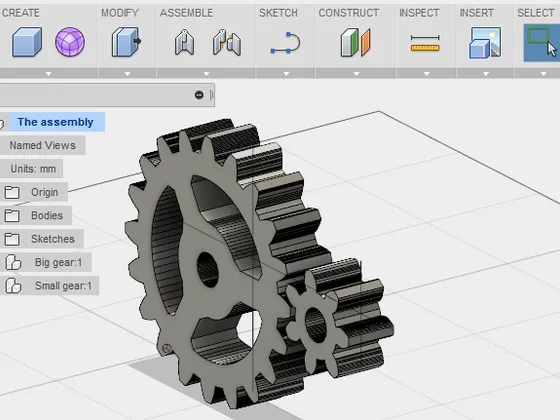Pick the Joint assemble icon
The width and height of the screenshot is (560, 420).
click(227, 42)
